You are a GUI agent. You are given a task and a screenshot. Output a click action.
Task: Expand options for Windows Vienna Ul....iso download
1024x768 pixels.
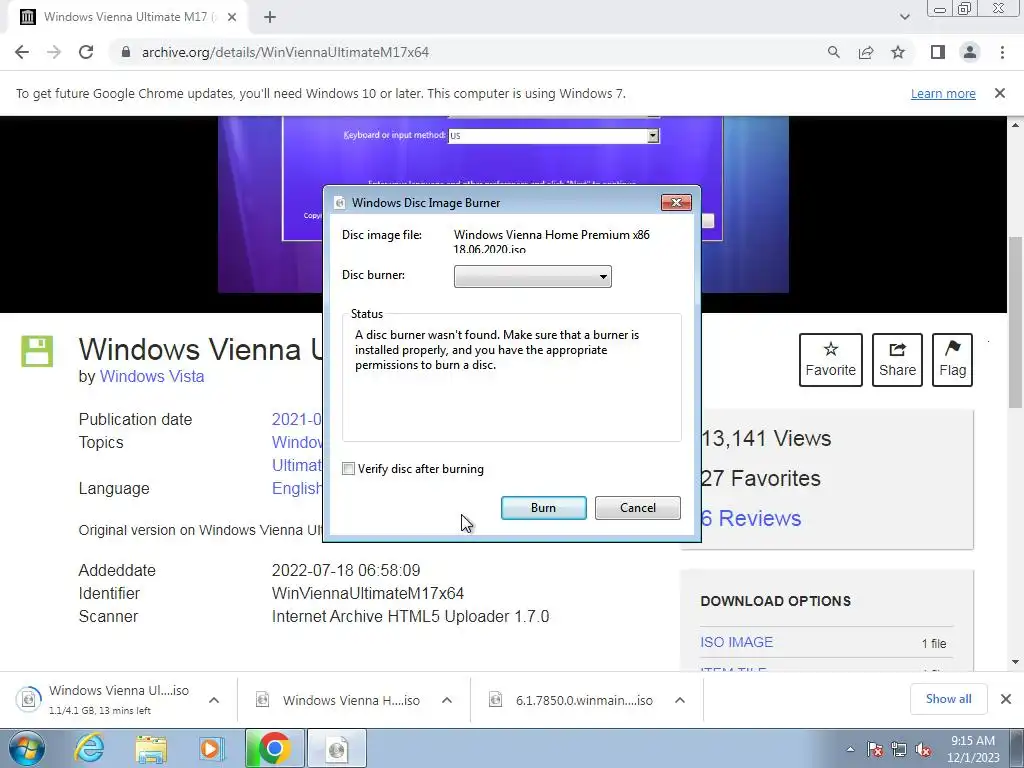click(x=214, y=700)
